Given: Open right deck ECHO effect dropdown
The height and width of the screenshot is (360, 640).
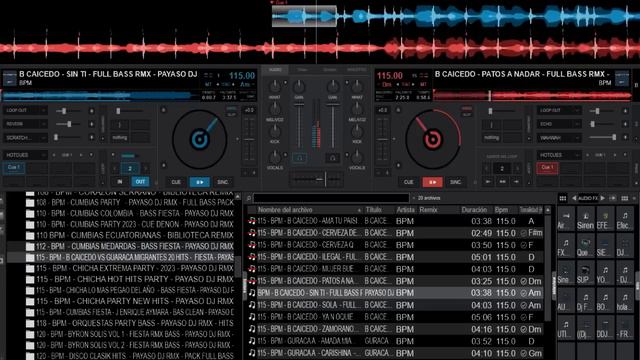Looking at the screenshot, I should coord(558,124).
